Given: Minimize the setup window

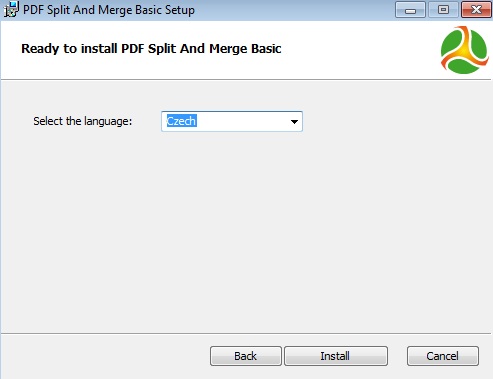Looking at the screenshot, I should pyautogui.click(x=410, y=10).
